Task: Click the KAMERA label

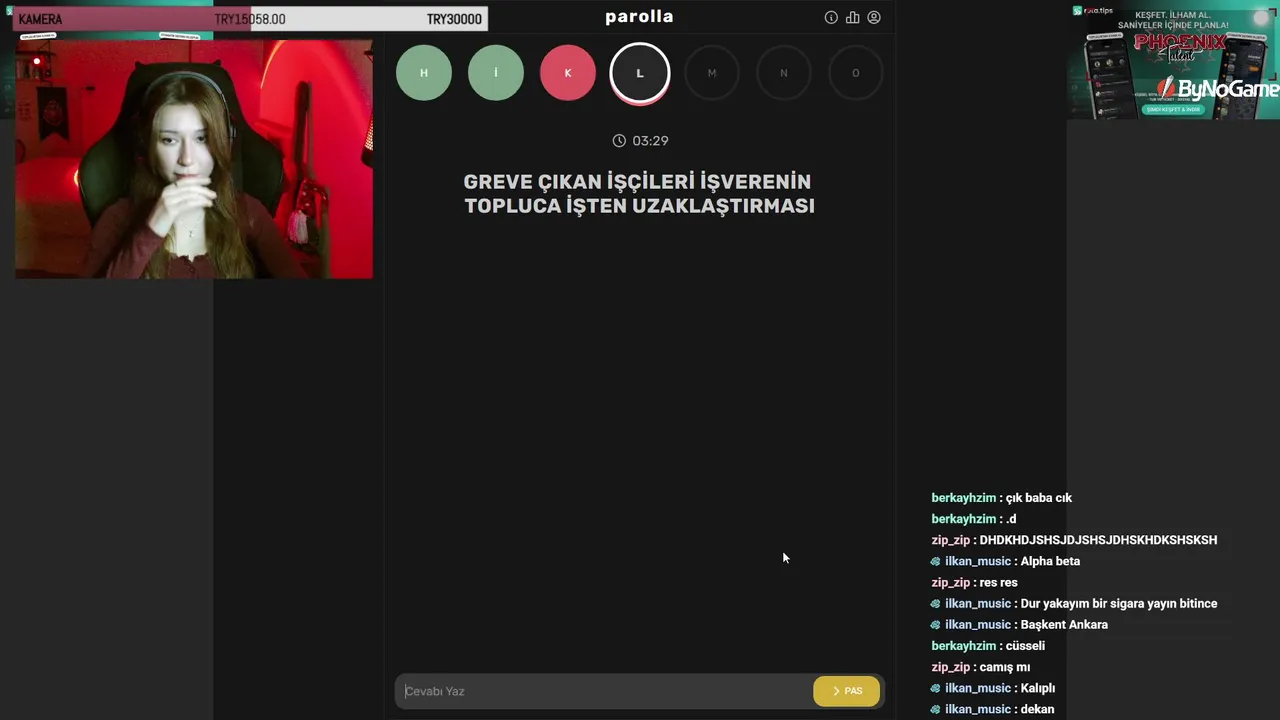Action: (x=40, y=19)
